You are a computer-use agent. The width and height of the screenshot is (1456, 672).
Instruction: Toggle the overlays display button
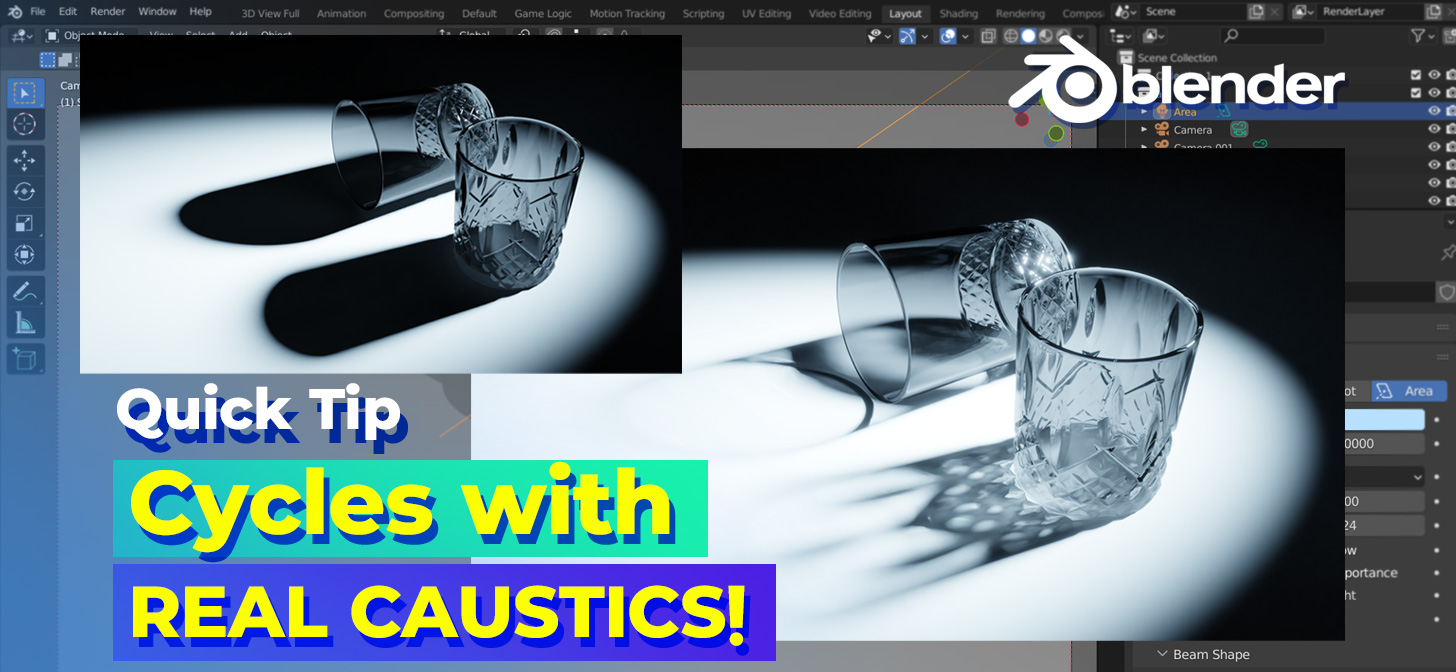click(x=948, y=36)
